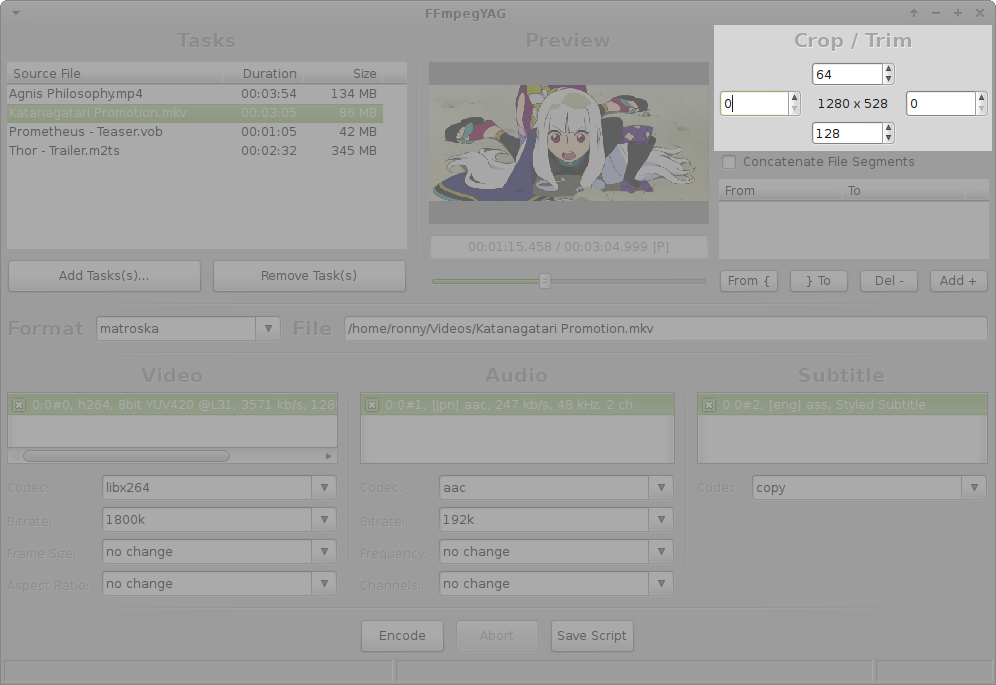Screen dimensions: 996x685
Task: Open audio Bitrate 192k dropdown
Action: click(x=661, y=520)
